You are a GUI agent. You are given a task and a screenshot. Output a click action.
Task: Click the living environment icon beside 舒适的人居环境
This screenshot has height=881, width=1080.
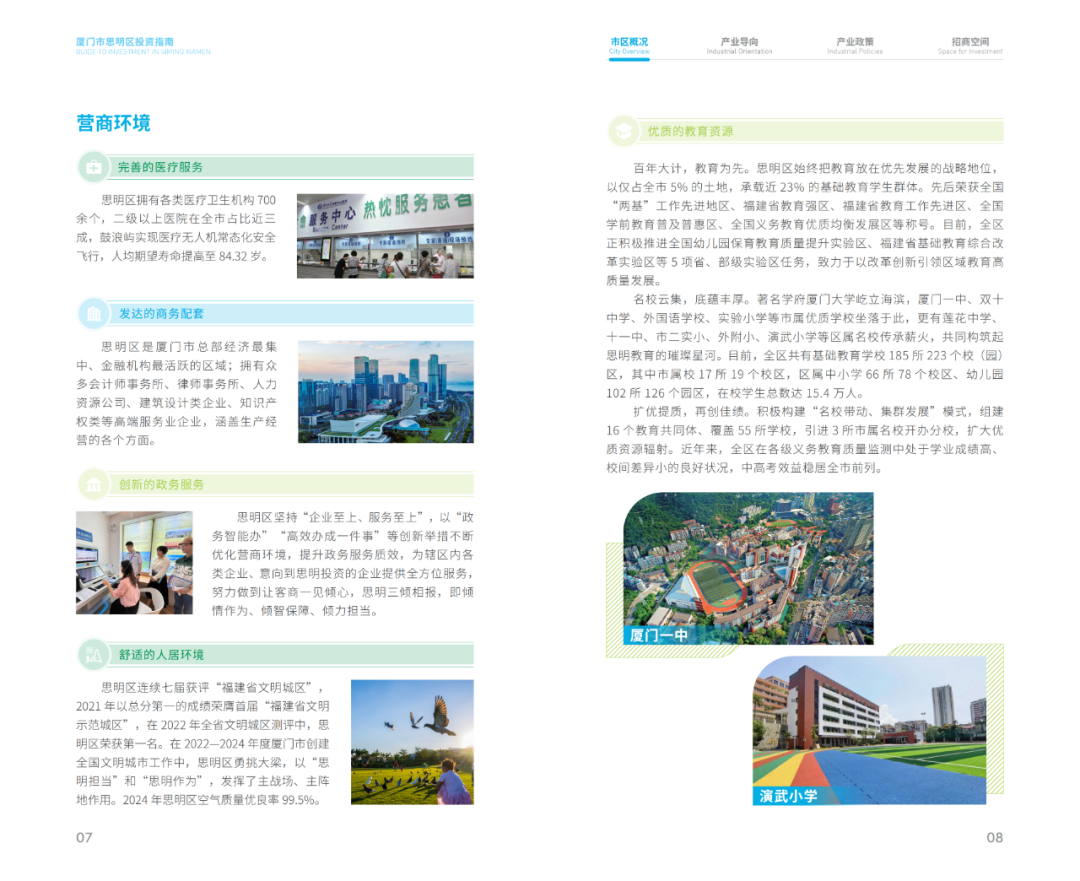tap(93, 655)
